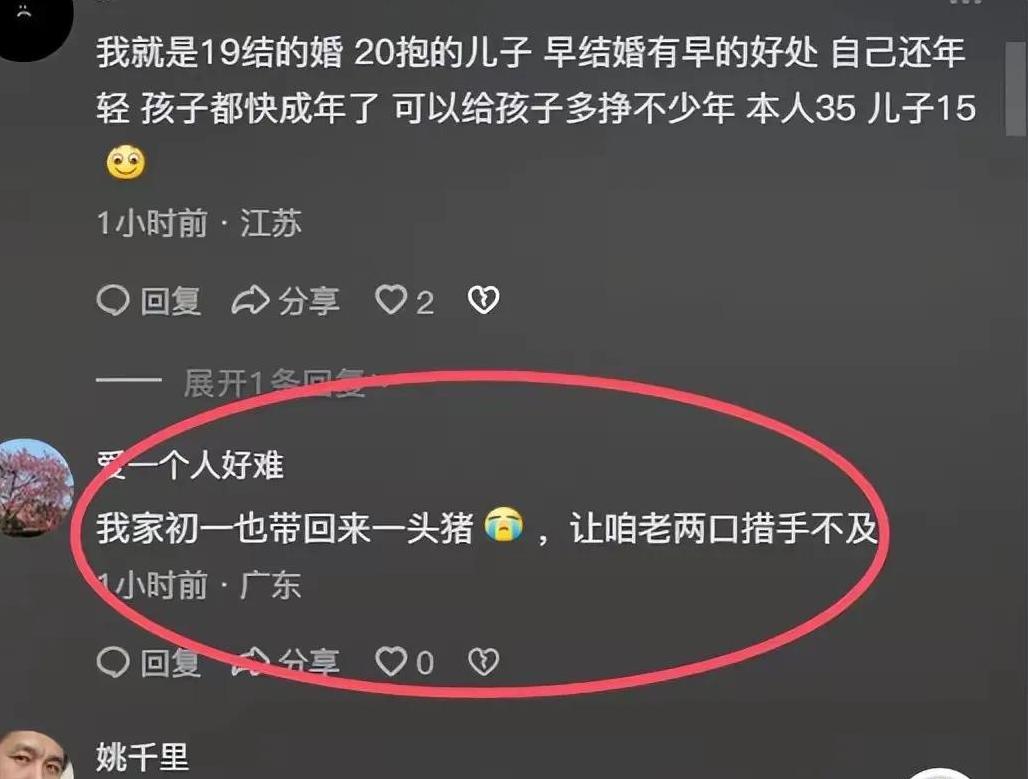Open the cherry blossom avatar profile
The height and width of the screenshot is (779, 1028).
click(33, 487)
